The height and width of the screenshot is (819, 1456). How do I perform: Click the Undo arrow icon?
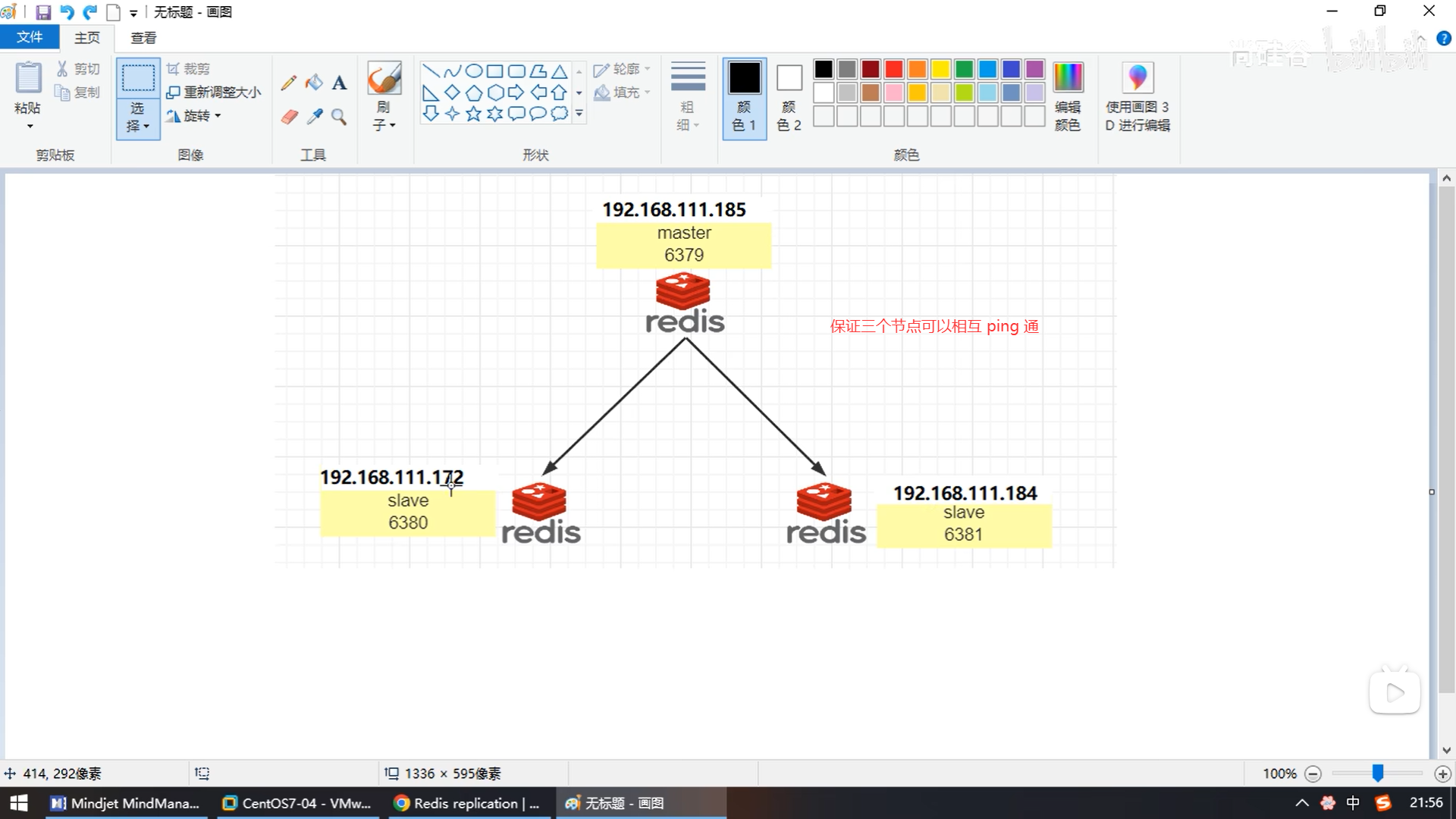[67, 12]
